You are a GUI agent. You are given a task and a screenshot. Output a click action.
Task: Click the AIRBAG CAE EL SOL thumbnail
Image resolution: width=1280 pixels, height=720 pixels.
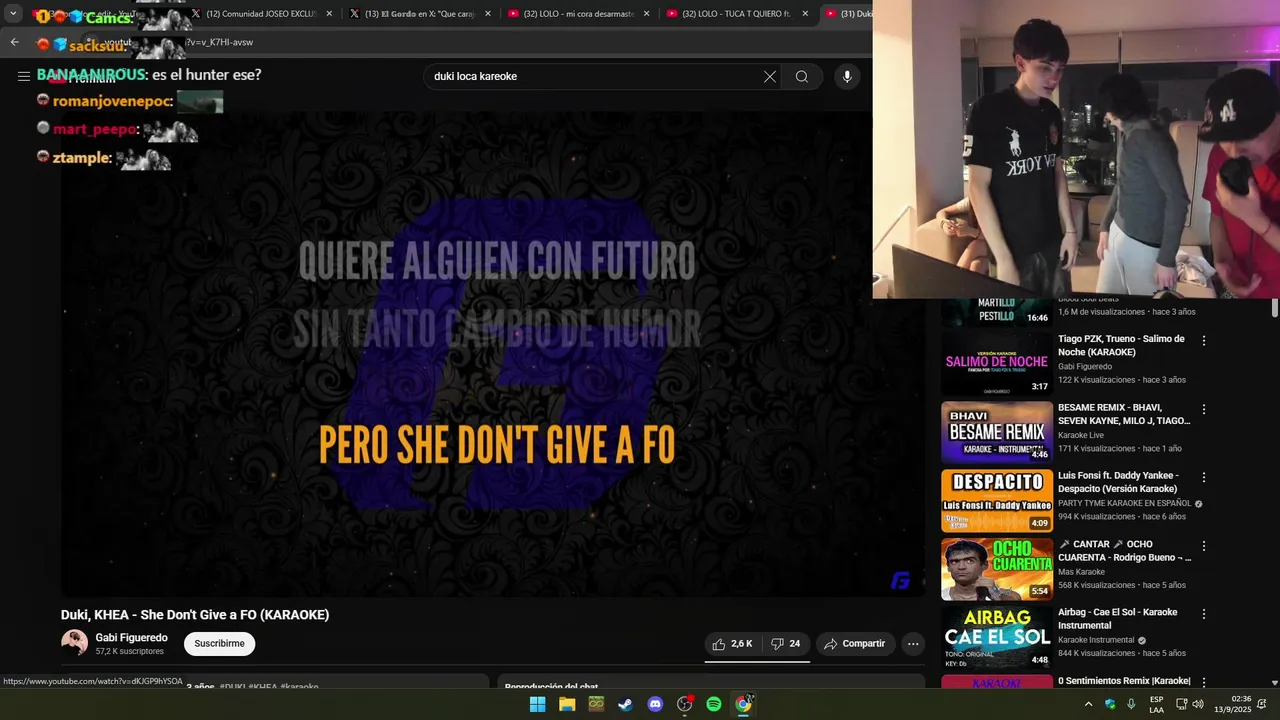tap(997, 637)
